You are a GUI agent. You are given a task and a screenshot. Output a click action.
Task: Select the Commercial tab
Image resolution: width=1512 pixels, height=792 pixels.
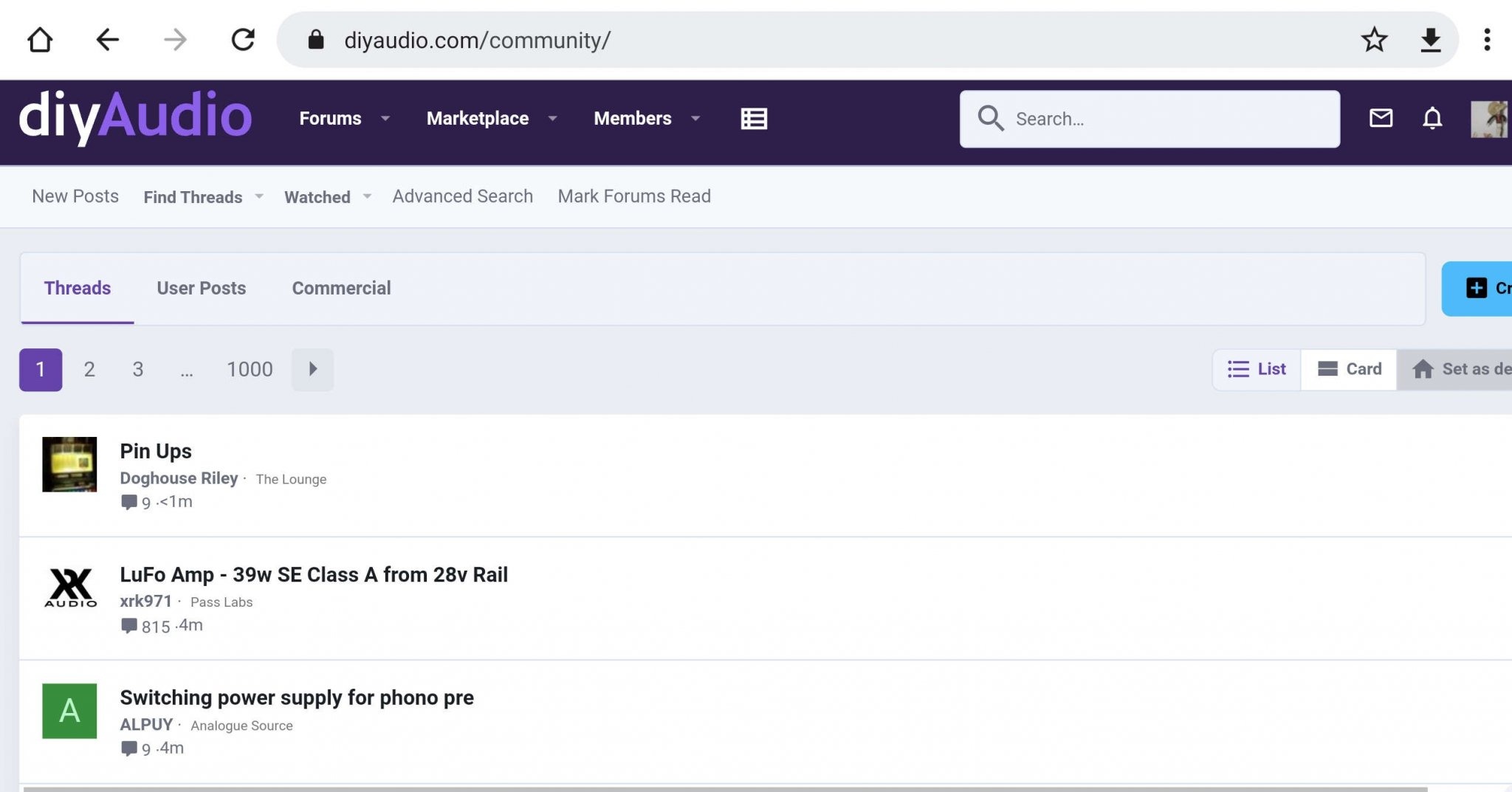click(341, 288)
